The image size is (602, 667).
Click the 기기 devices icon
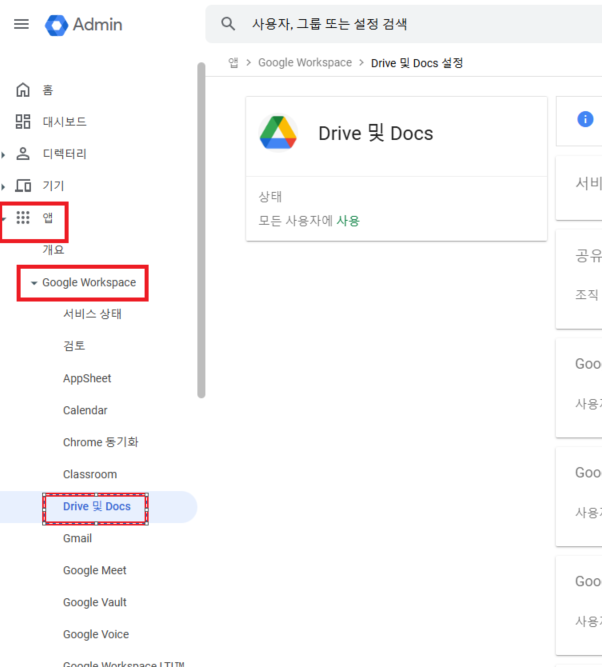point(23,185)
